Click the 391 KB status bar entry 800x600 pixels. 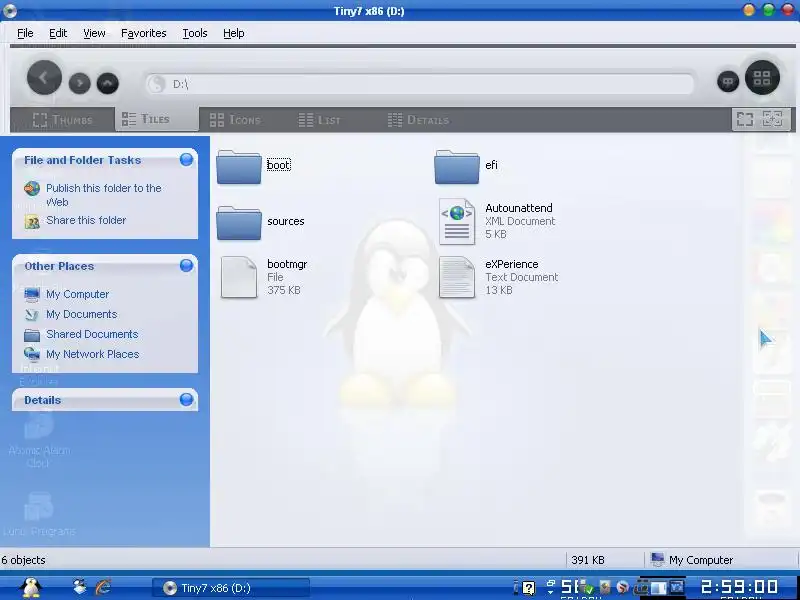tap(588, 560)
